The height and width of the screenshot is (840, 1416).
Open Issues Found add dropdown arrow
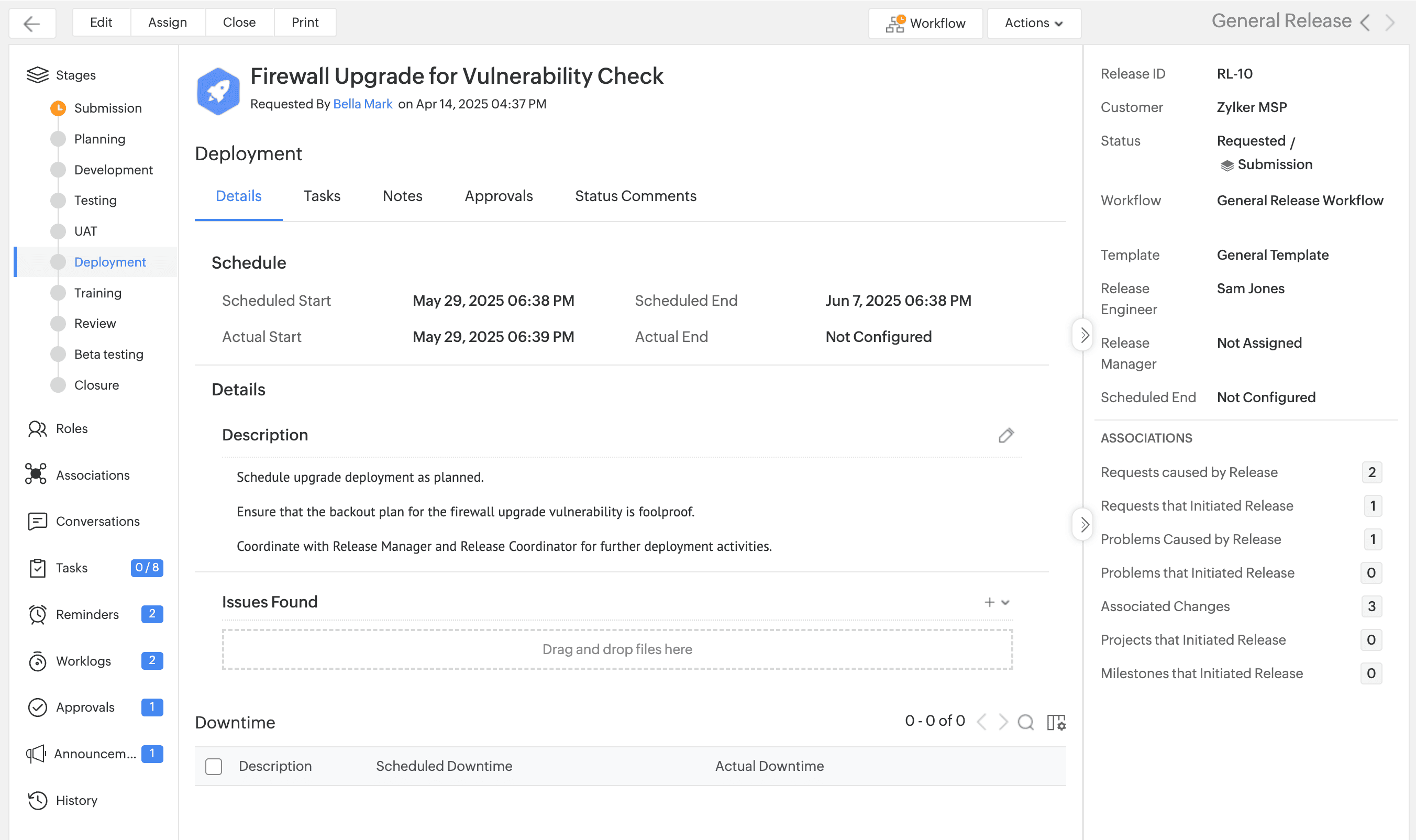tap(1005, 602)
